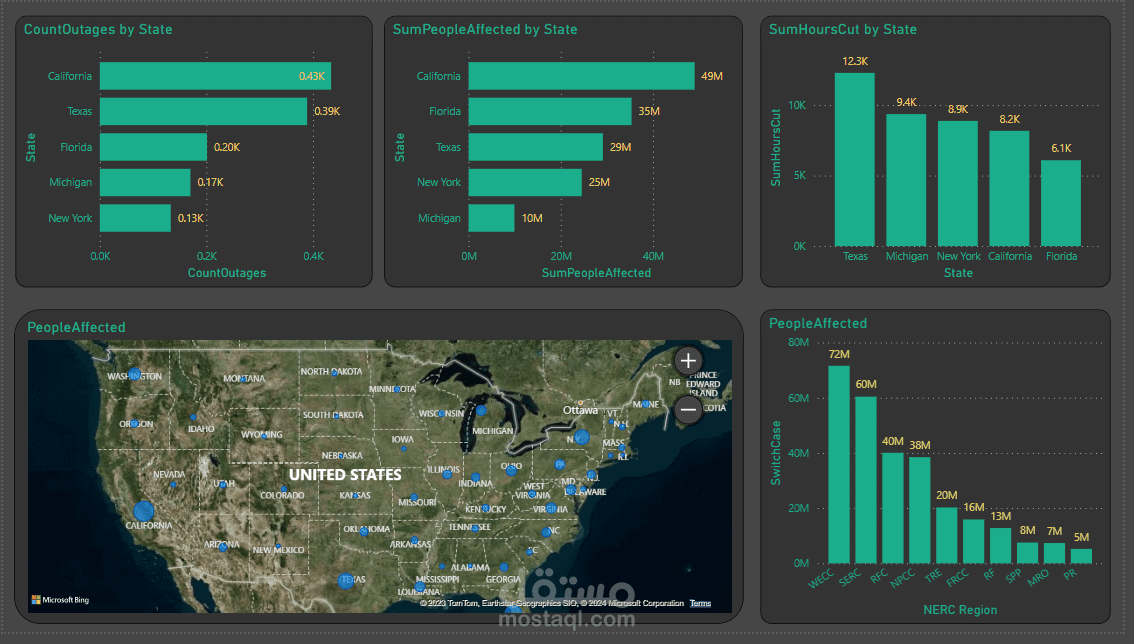The width and height of the screenshot is (1134, 644).
Task: Click the 'CountOutages by State' title
Action: click(x=98, y=30)
